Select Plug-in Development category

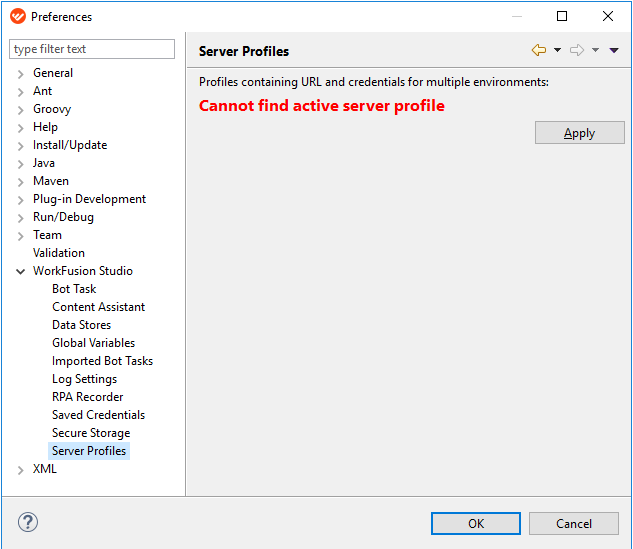tap(89, 199)
